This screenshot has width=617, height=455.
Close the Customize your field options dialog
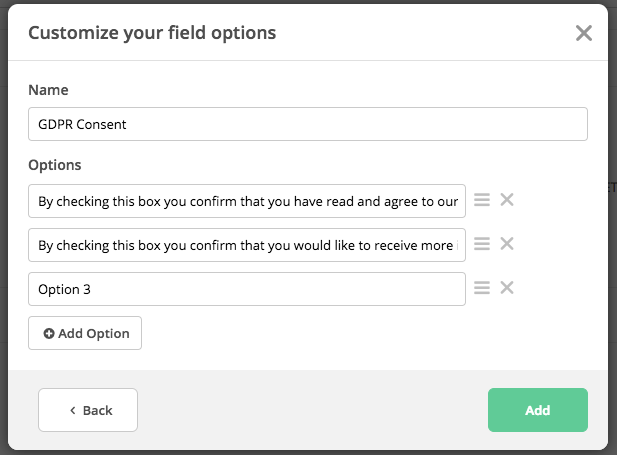[x=584, y=33]
